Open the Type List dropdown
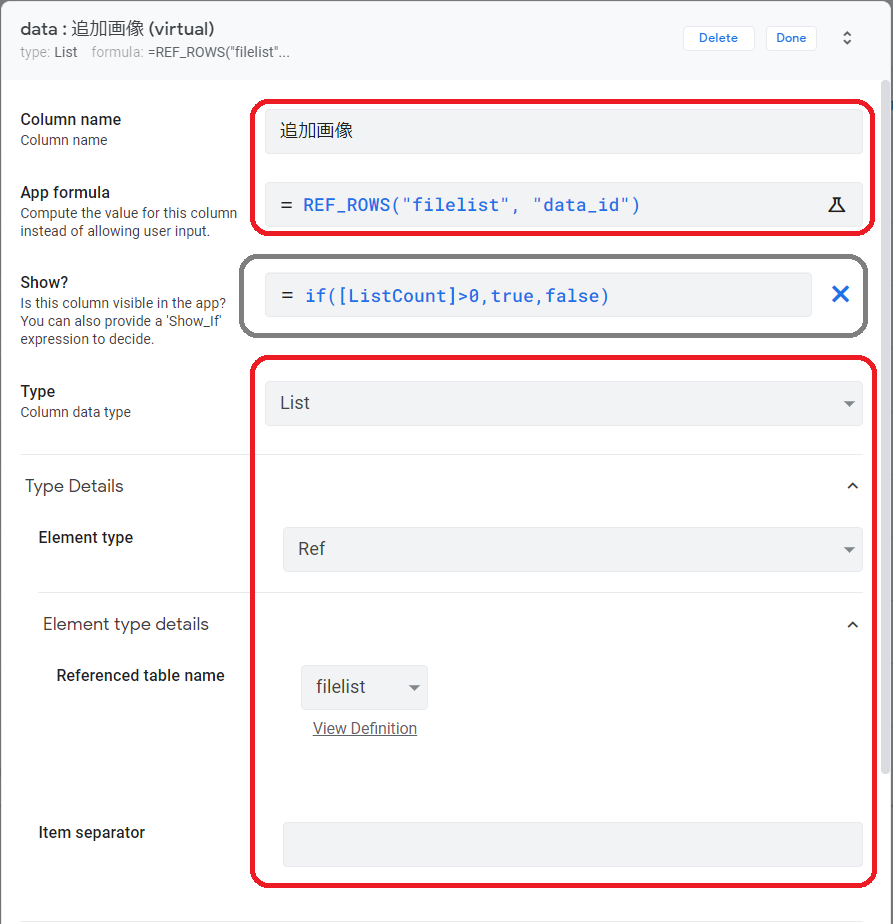Screen dimensions: 893x924 tap(564, 404)
